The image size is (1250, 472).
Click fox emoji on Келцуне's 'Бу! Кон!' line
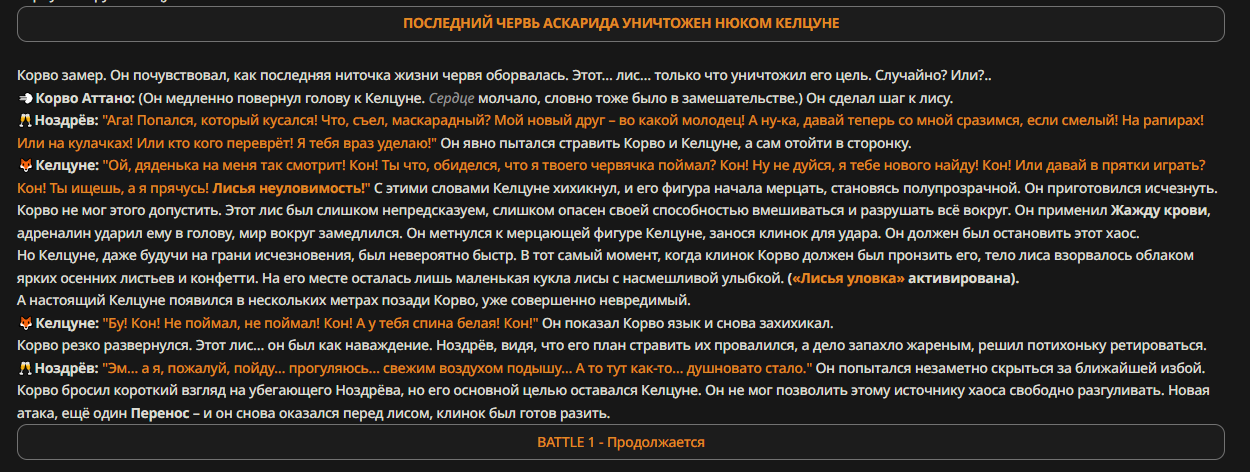pos(25,323)
